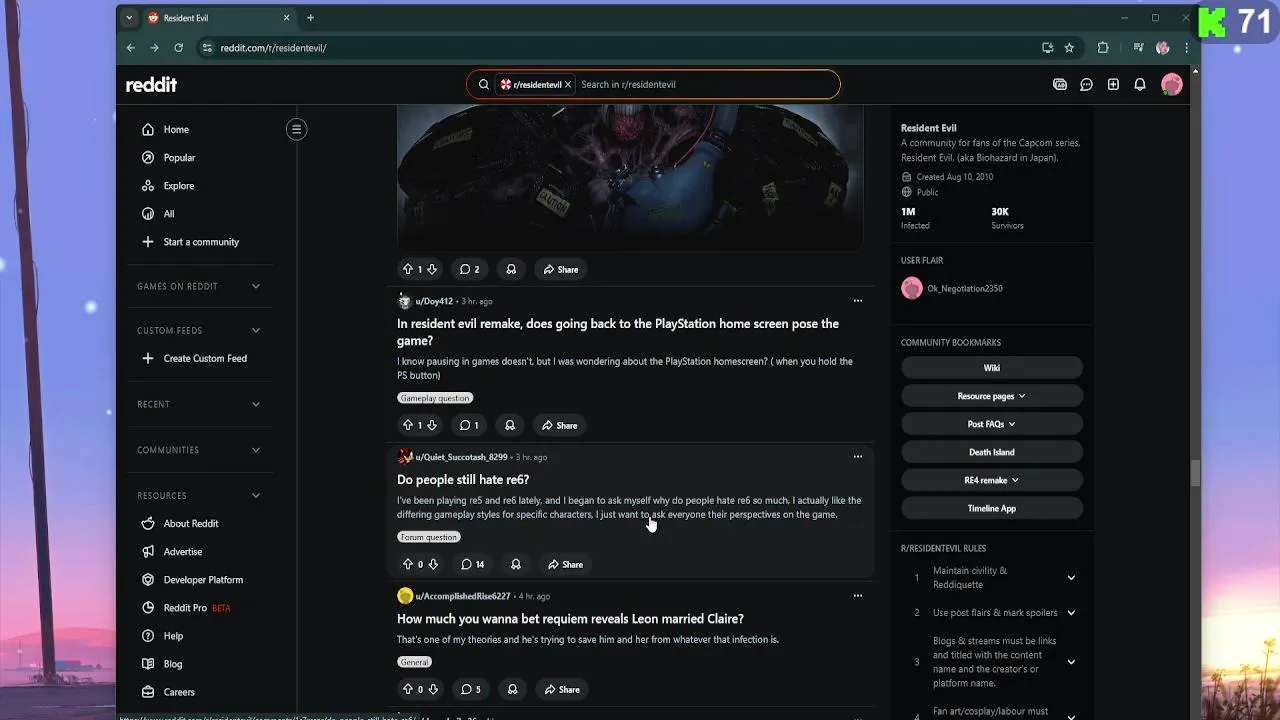1280x720 pixels.
Task: Click the page vertical scrollbar thumb
Action: tap(1194, 473)
